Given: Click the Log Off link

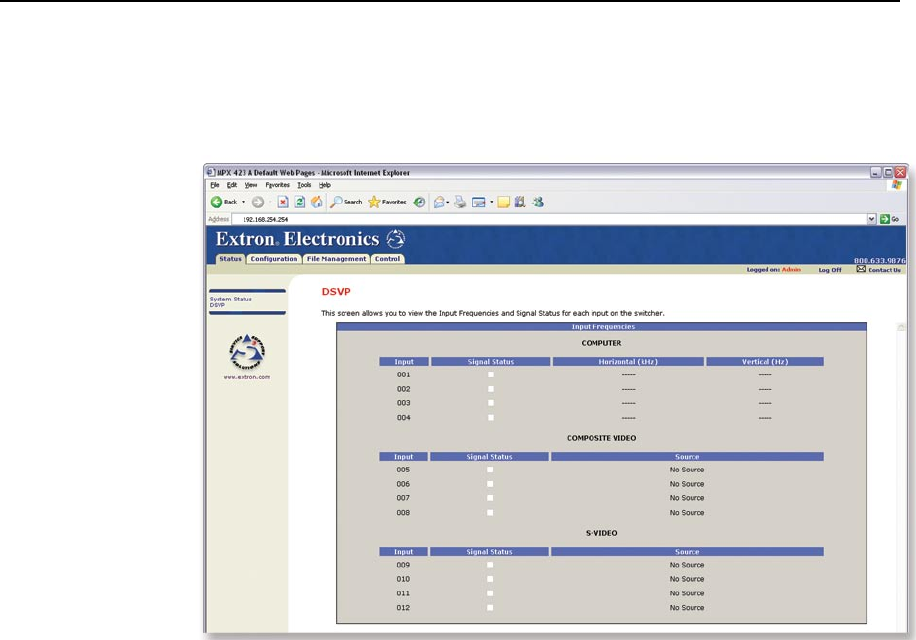Looking at the screenshot, I should (830, 269).
